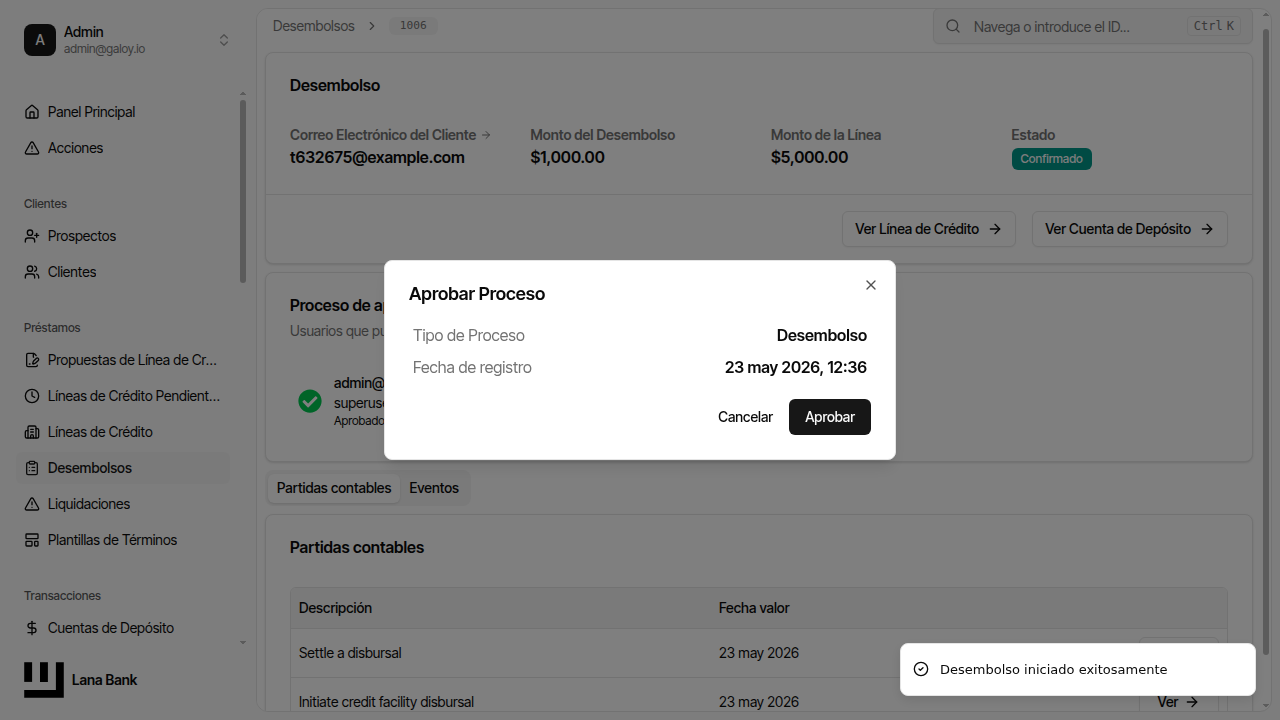Click the Fecha valor column header

coord(754,608)
